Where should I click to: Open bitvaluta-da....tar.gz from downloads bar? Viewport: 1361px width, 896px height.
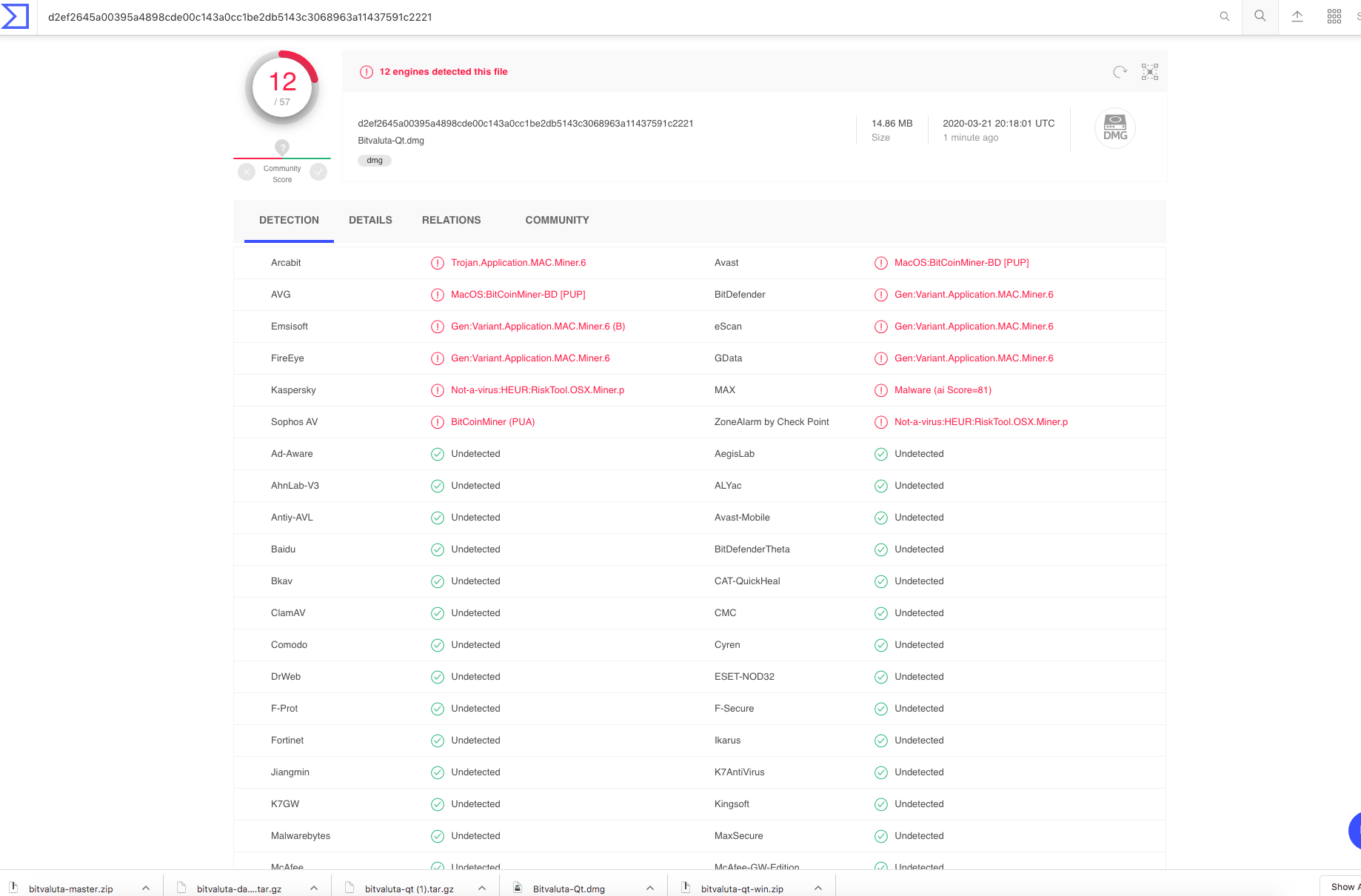pos(239,889)
